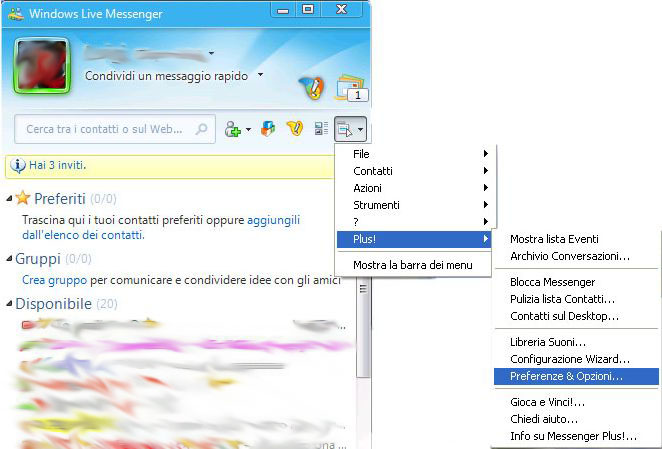Launch Configurazione Wizard...
The width and height of the screenshot is (662, 449).
pos(576,359)
